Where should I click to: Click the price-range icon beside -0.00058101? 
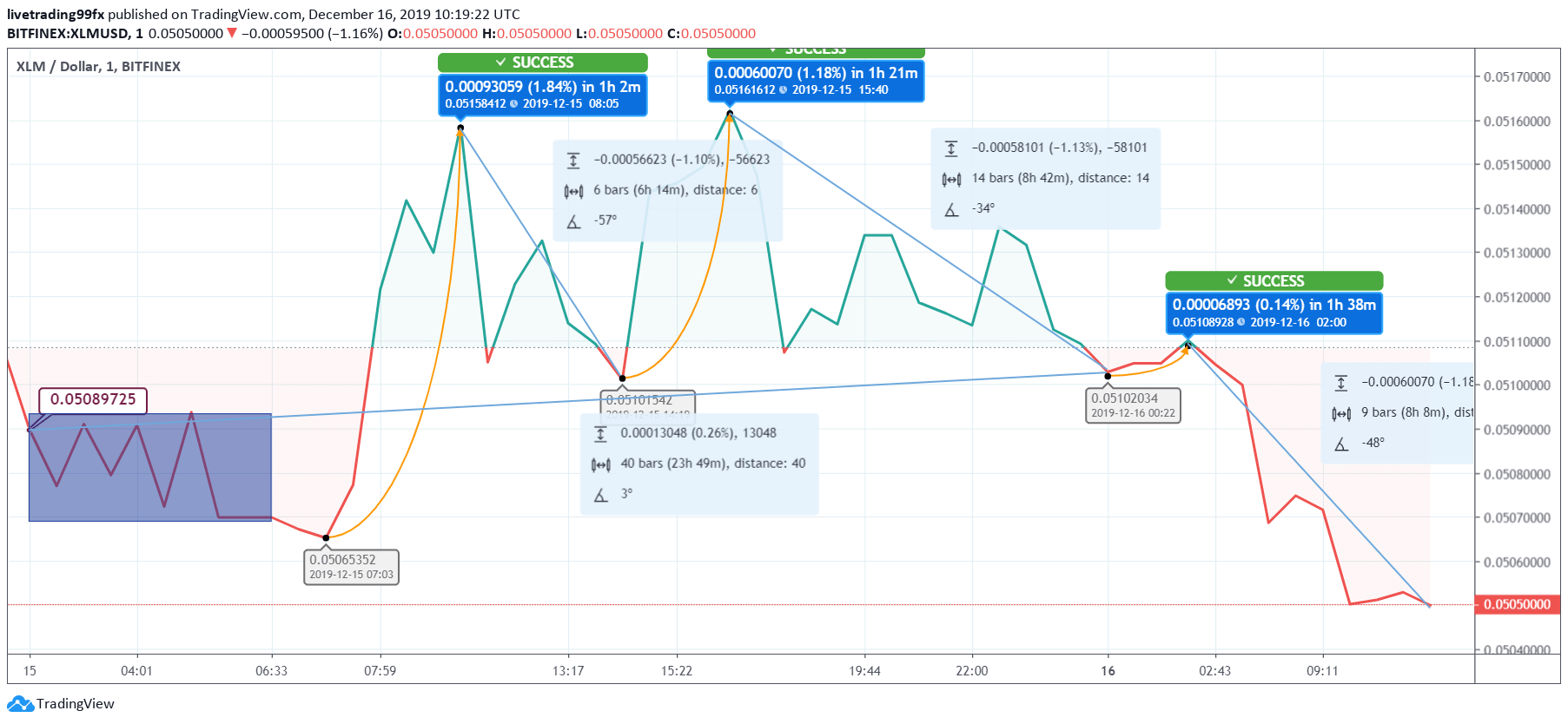(x=951, y=148)
